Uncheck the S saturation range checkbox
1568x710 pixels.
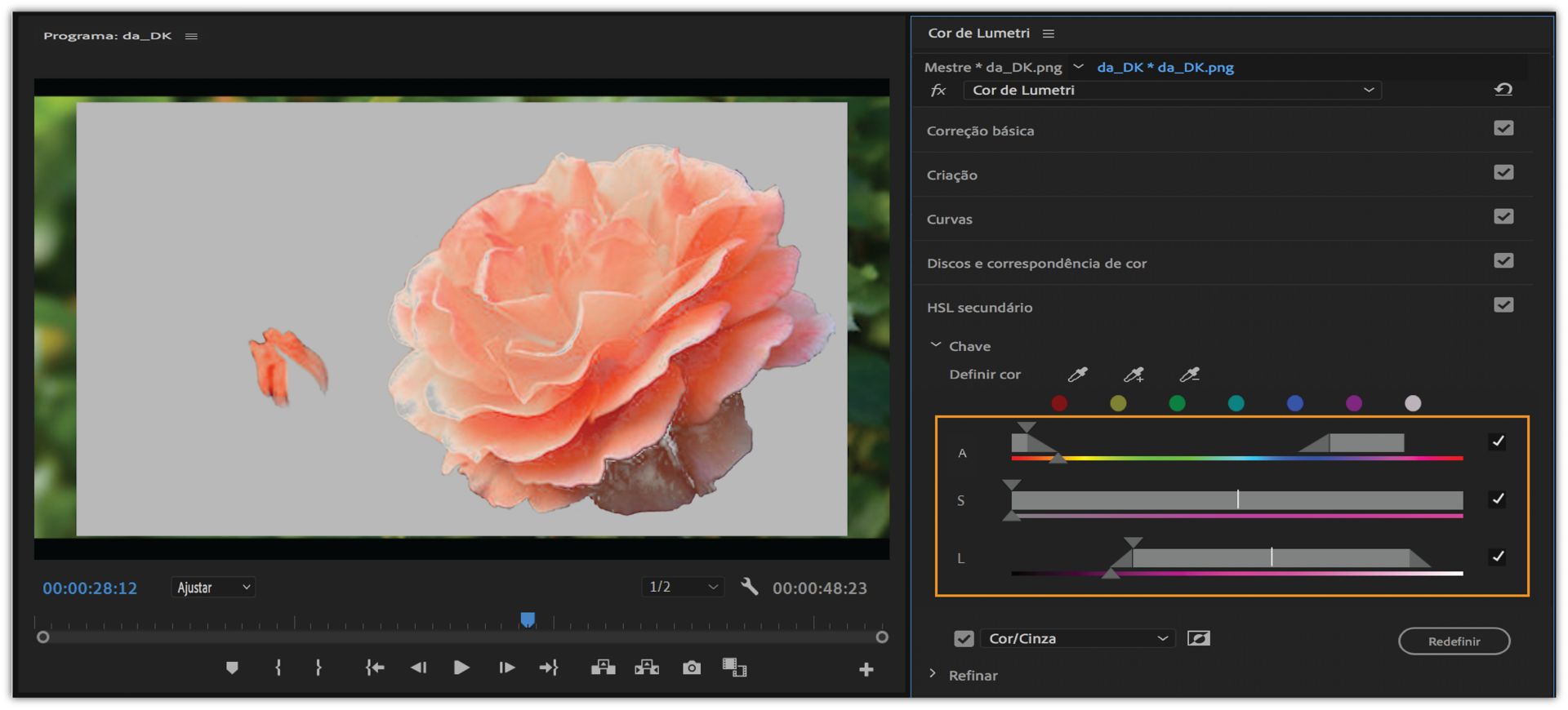1497,499
